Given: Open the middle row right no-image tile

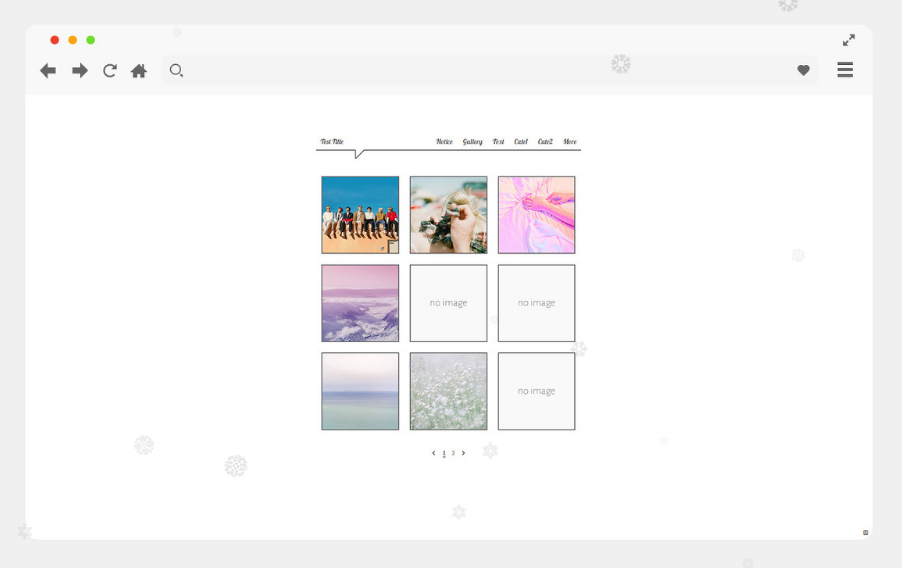Looking at the screenshot, I should click(x=537, y=303).
